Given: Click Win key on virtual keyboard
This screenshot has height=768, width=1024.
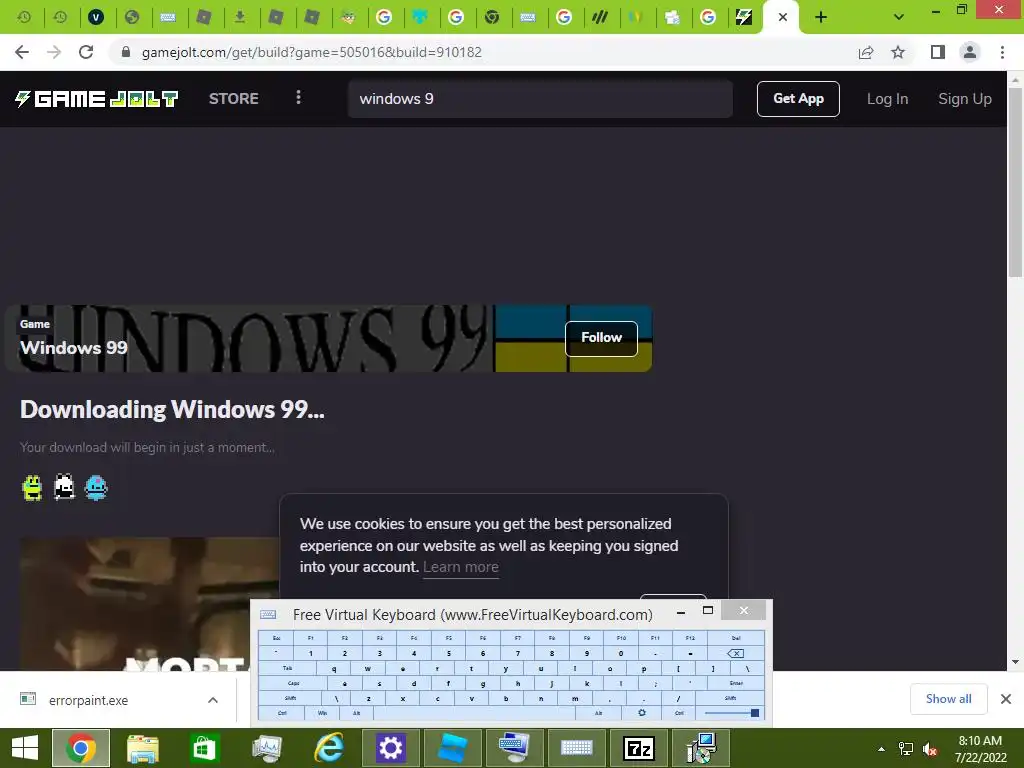Looking at the screenshot, I should click(322, 712).
